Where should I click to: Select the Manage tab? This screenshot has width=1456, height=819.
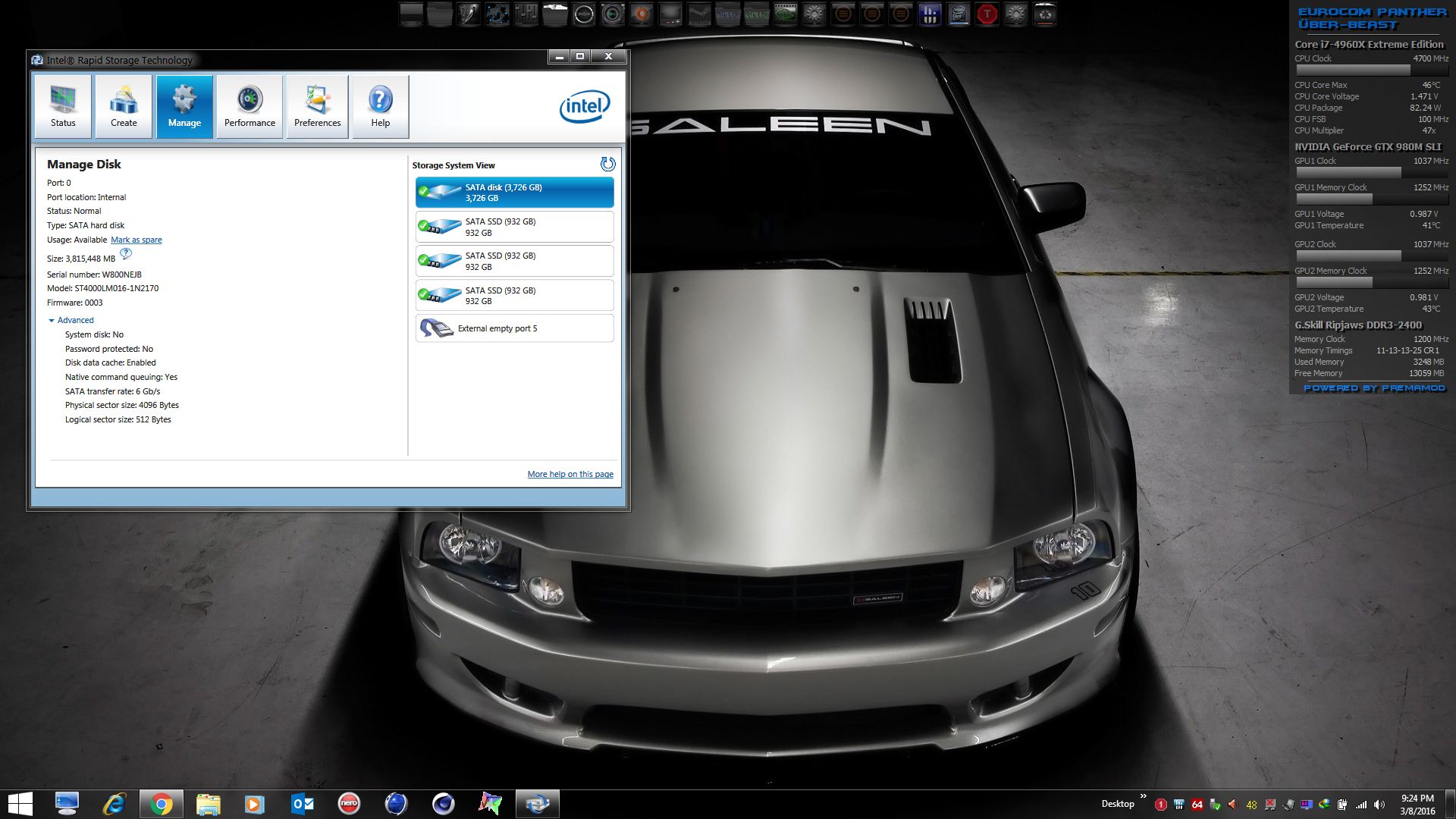tap(184, 106)
